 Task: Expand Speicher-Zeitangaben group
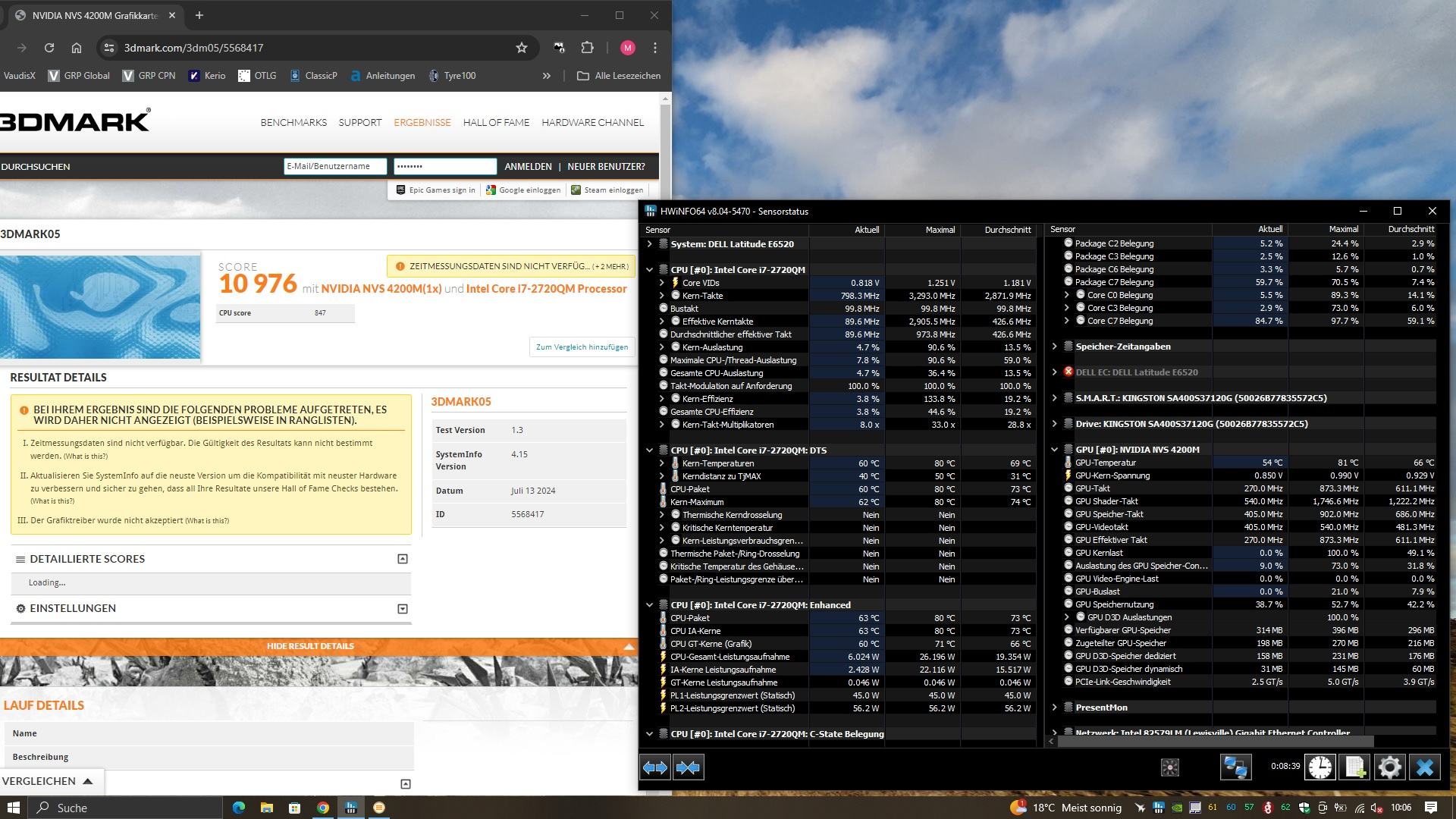click(x=1054, y=347)
